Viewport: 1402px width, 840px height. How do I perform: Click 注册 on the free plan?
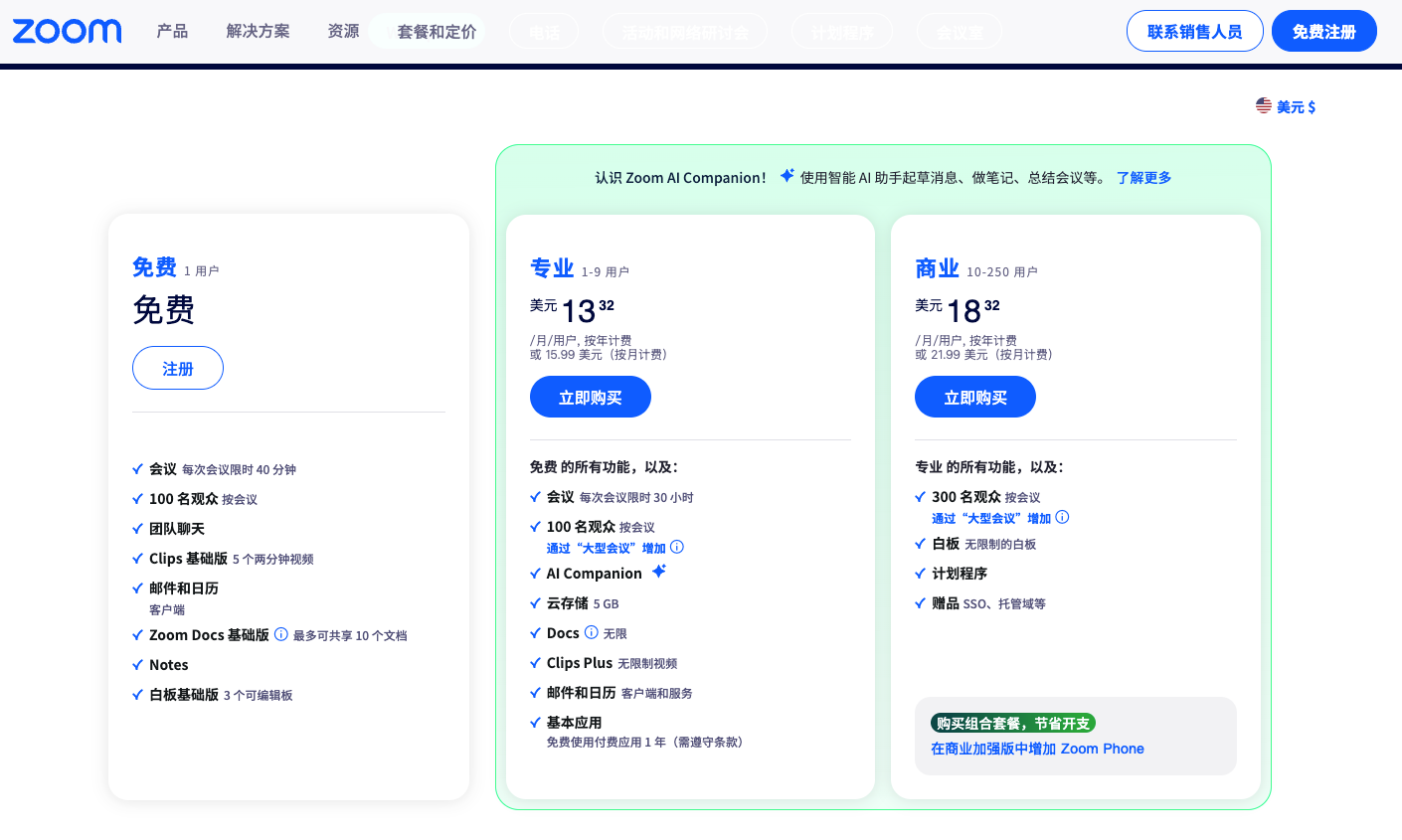coord(178,368)
